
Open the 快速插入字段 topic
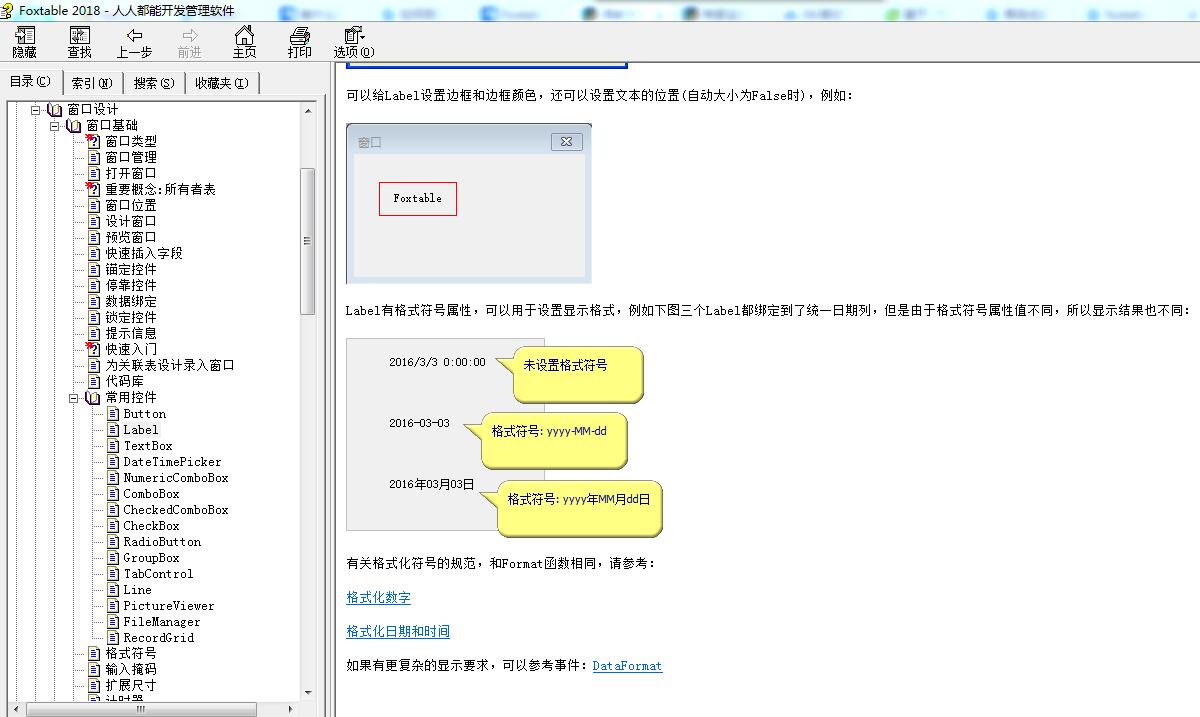click(x=144, y=253)
